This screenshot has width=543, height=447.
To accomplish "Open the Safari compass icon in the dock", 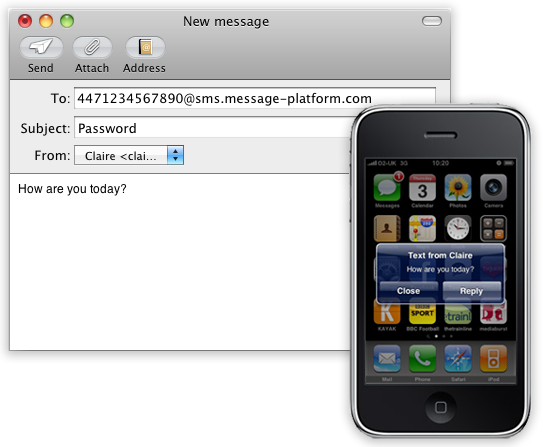I will pyautogui.click(x=458, y=358).
